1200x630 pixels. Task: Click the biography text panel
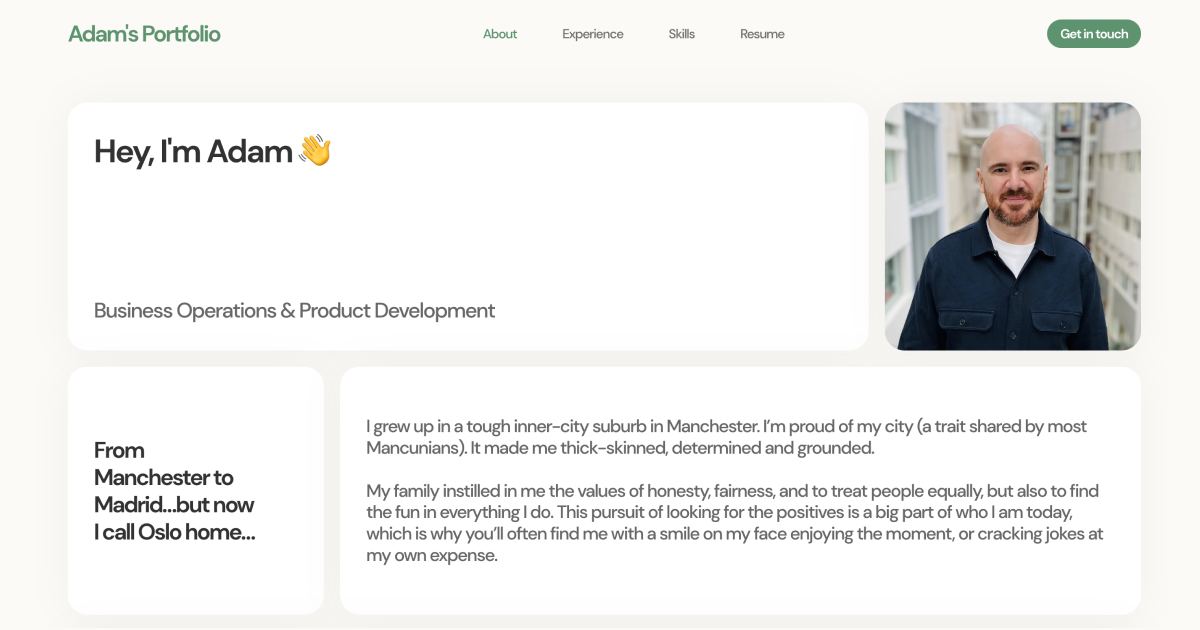(740, 490)
